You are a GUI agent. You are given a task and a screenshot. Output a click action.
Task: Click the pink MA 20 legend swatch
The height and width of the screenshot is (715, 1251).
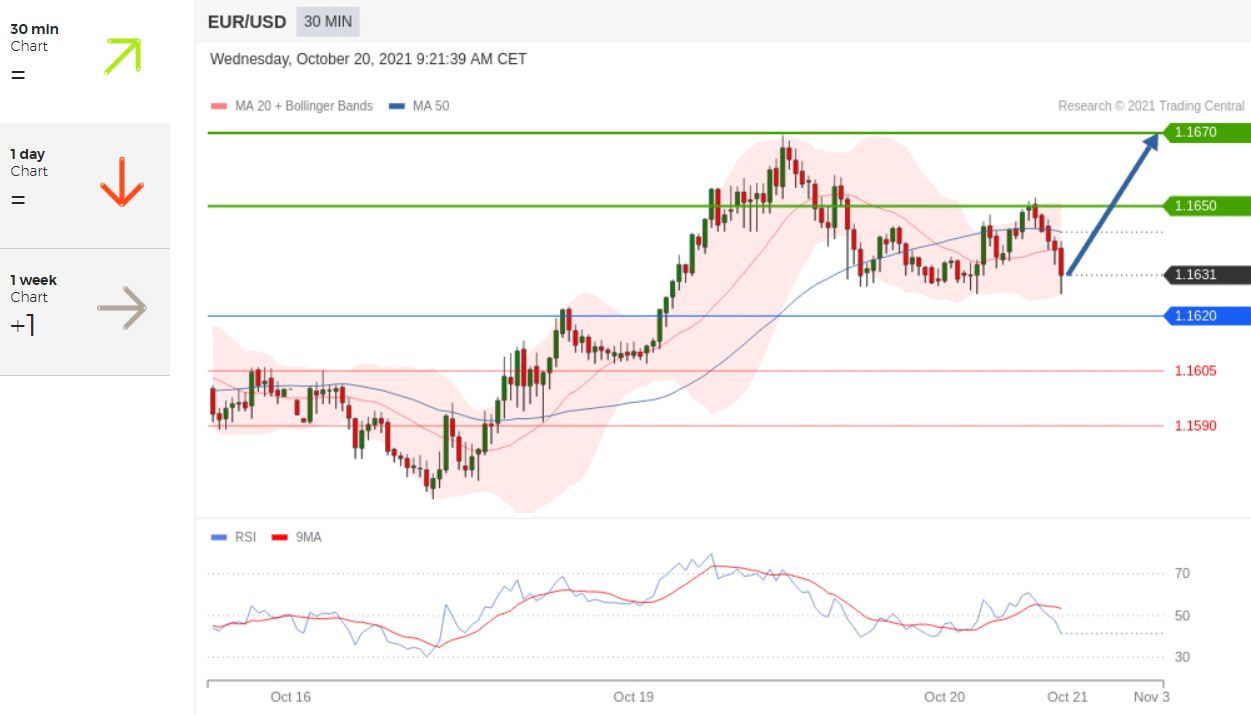coord(219,106)
